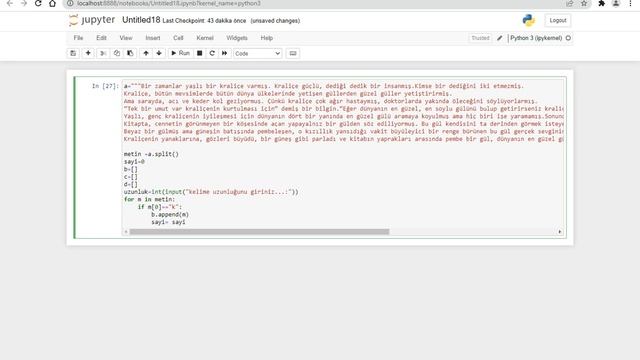
Task: Paste cells below icon
Action: click(130, 53)
